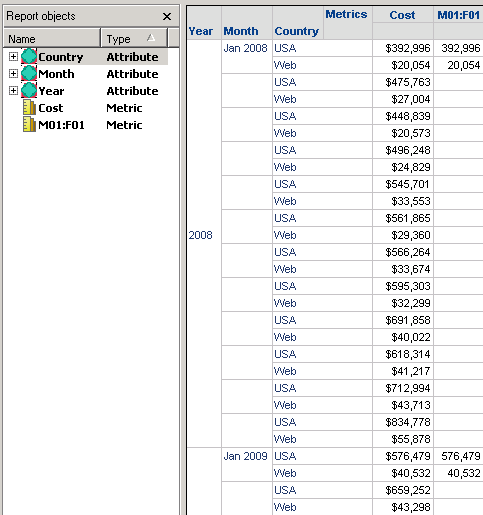Click the Year attribute icon
The width and height of the screenshot is (483, 515).
click(x=29, y=90)
